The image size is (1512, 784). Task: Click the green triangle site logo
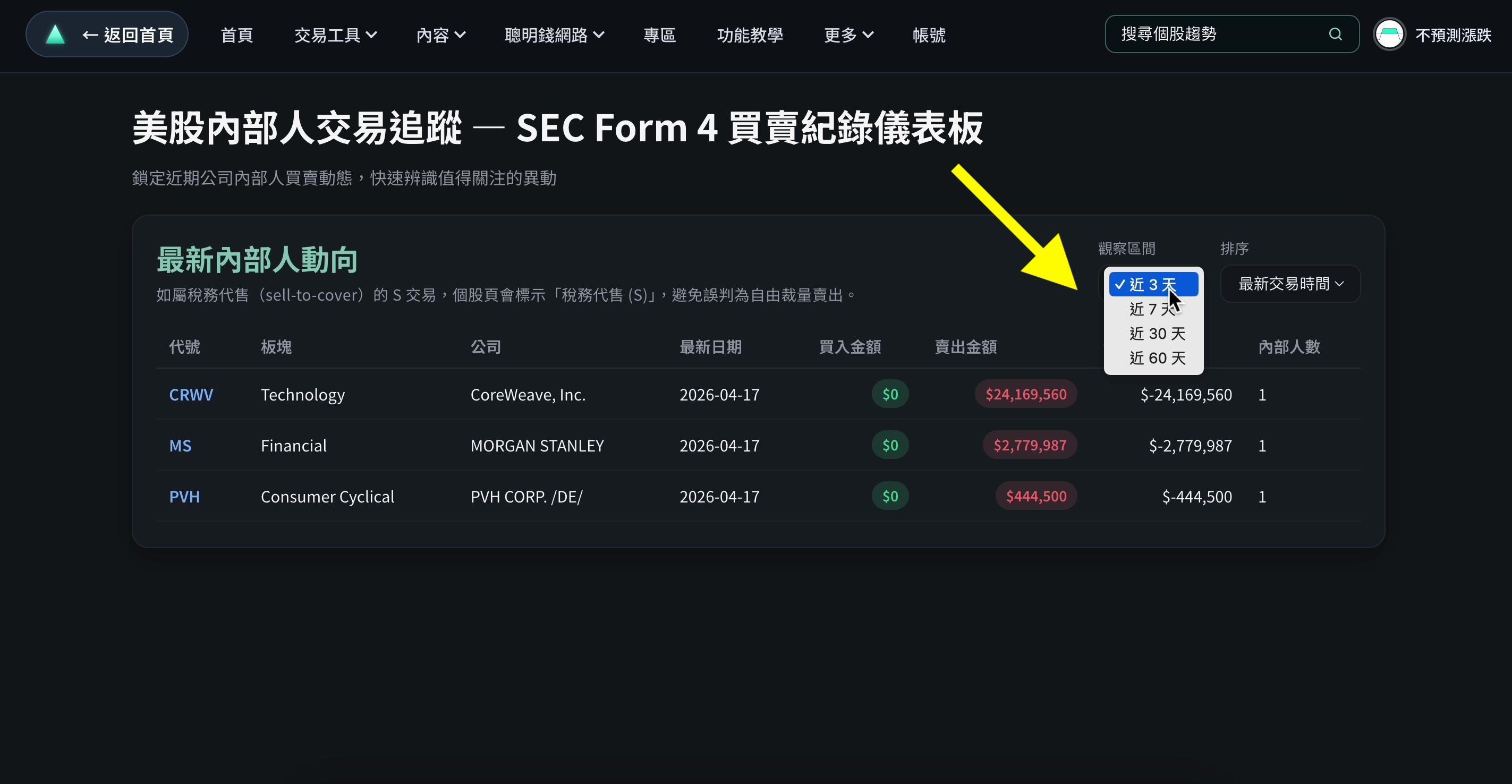55,34
